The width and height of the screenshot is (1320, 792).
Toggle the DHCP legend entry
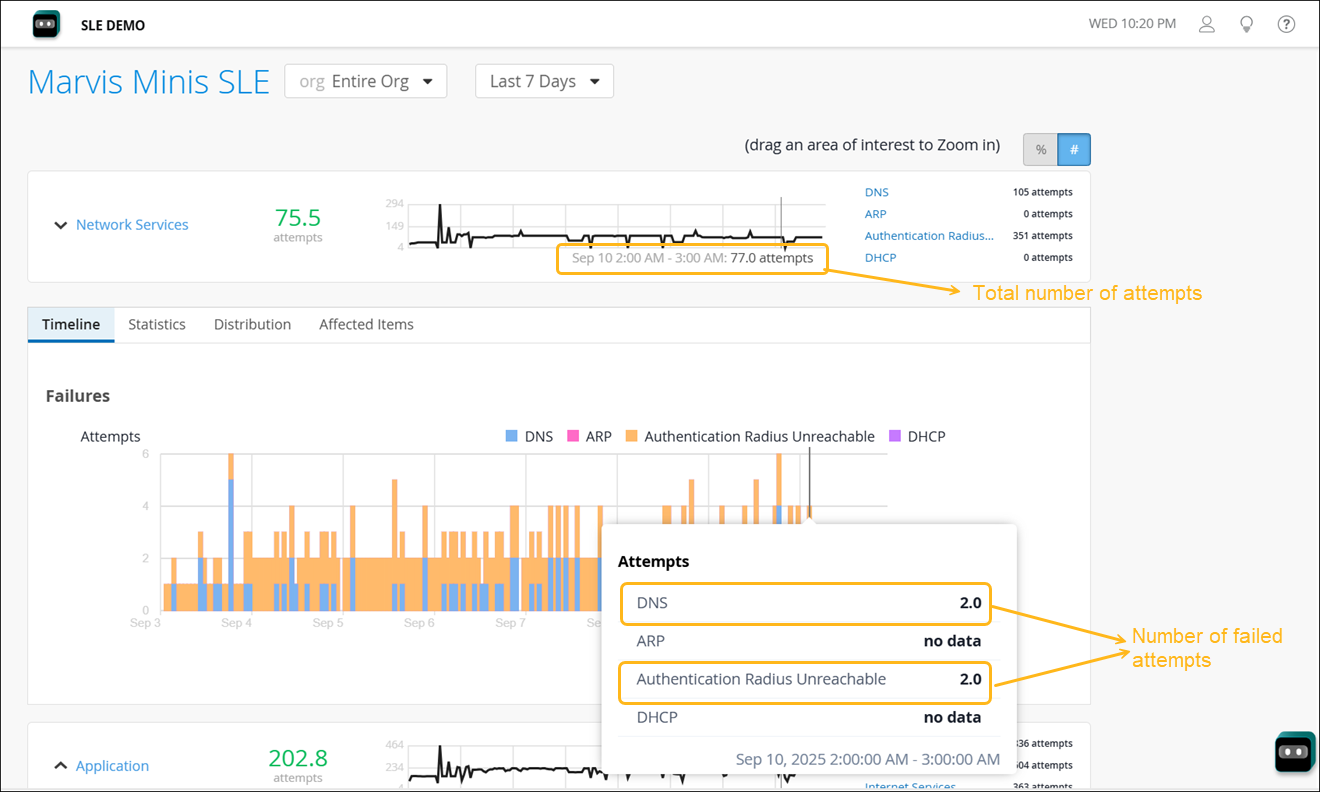point(917,436)
